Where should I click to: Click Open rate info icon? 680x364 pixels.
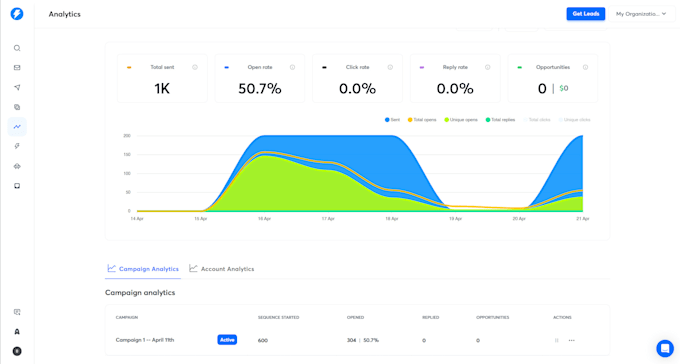[x=292, y=67]
